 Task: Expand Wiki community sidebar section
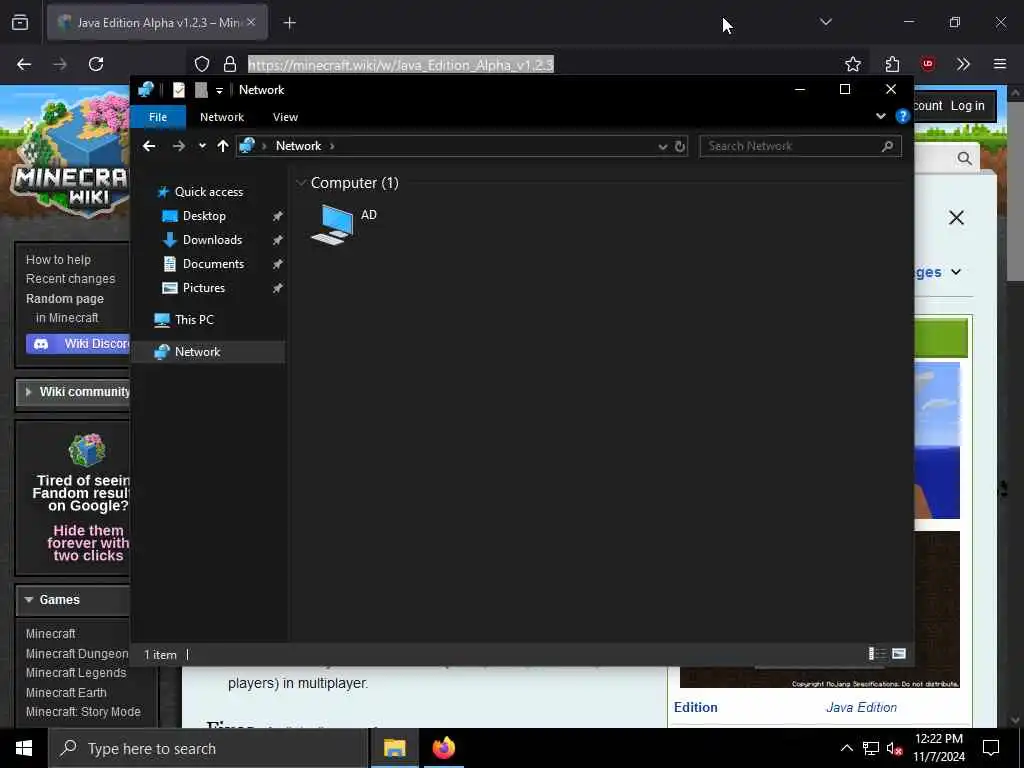[x=73, y=392]
